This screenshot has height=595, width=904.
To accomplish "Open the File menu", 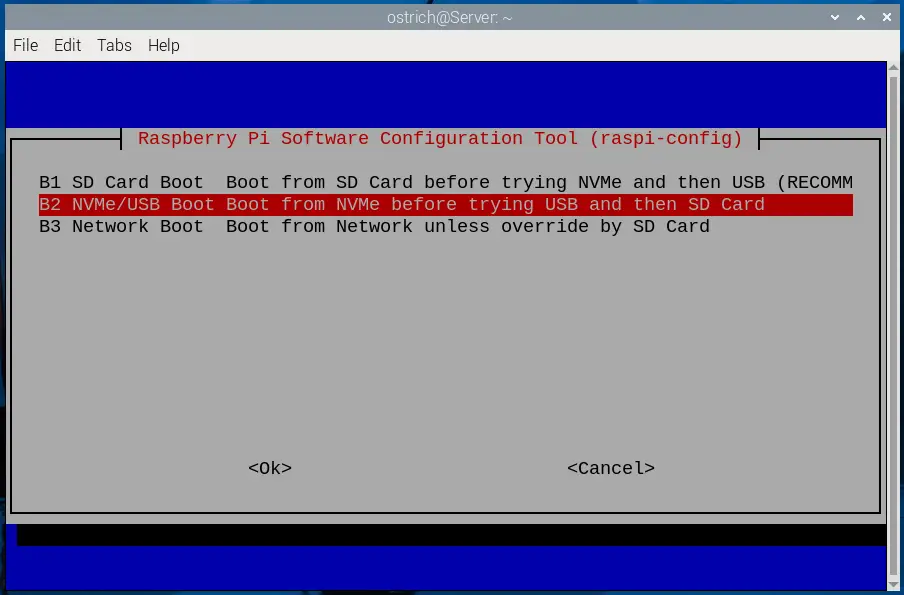I will (25, 45).
